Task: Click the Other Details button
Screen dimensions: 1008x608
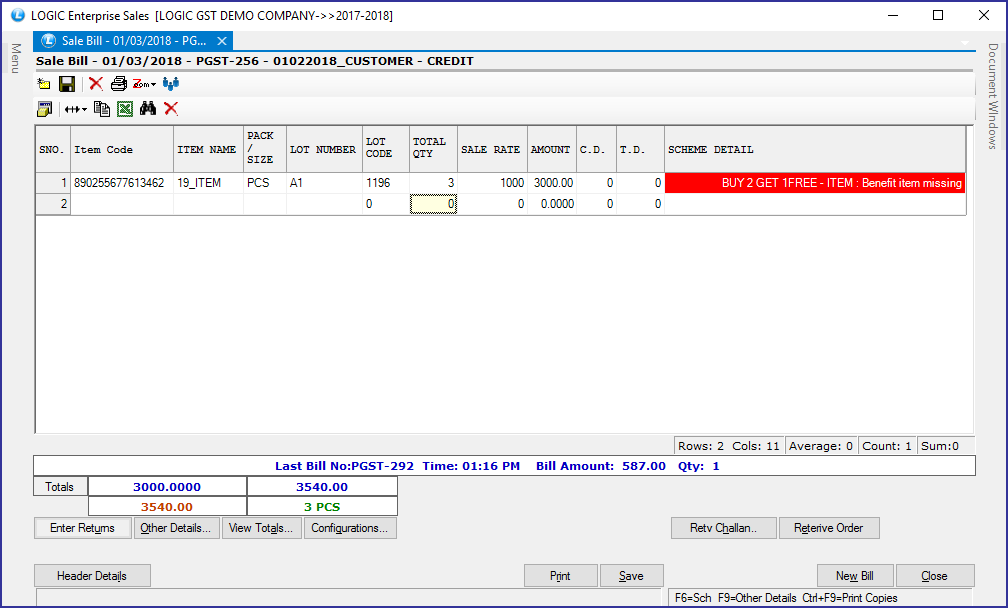Action: pos(176,528)
